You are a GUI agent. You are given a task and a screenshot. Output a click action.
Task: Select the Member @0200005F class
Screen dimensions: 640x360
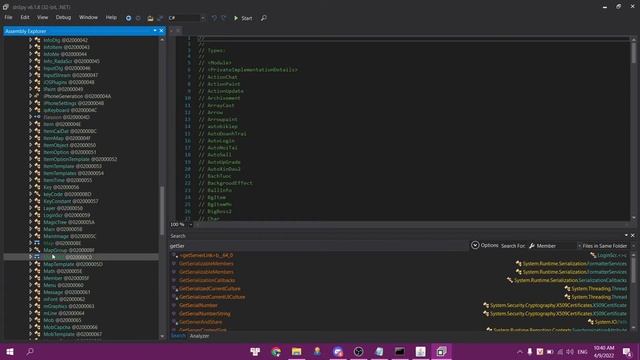tap(66, 278)
